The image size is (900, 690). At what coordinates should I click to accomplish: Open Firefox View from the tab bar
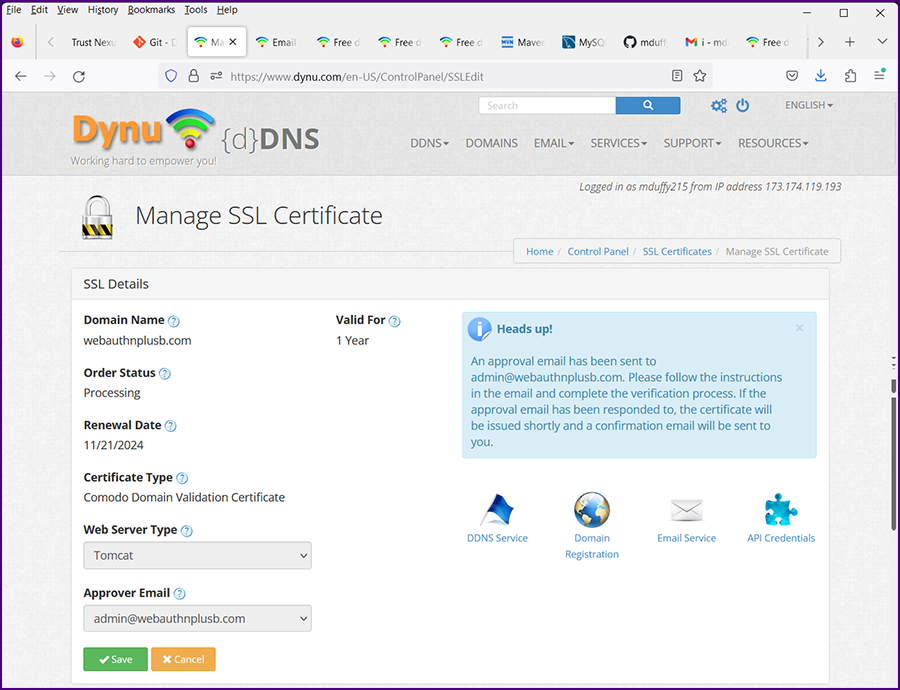pyautogui.click(x=18, y=42)
